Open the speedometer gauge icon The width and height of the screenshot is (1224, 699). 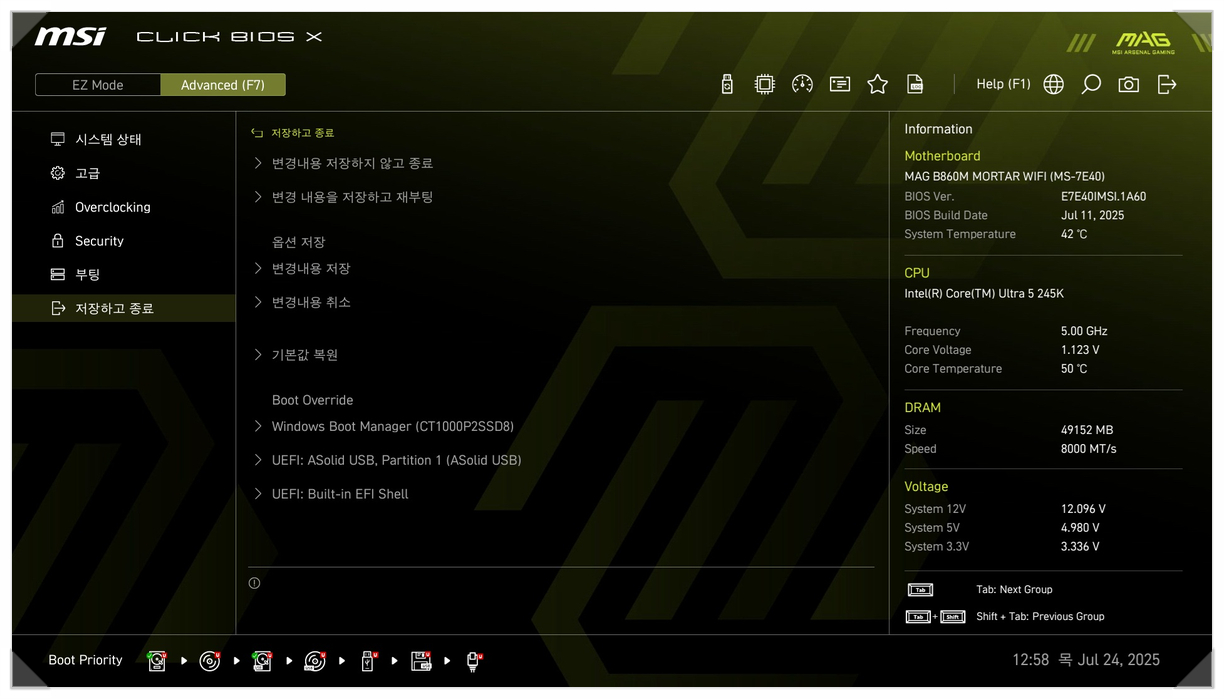tap(802, 85)
